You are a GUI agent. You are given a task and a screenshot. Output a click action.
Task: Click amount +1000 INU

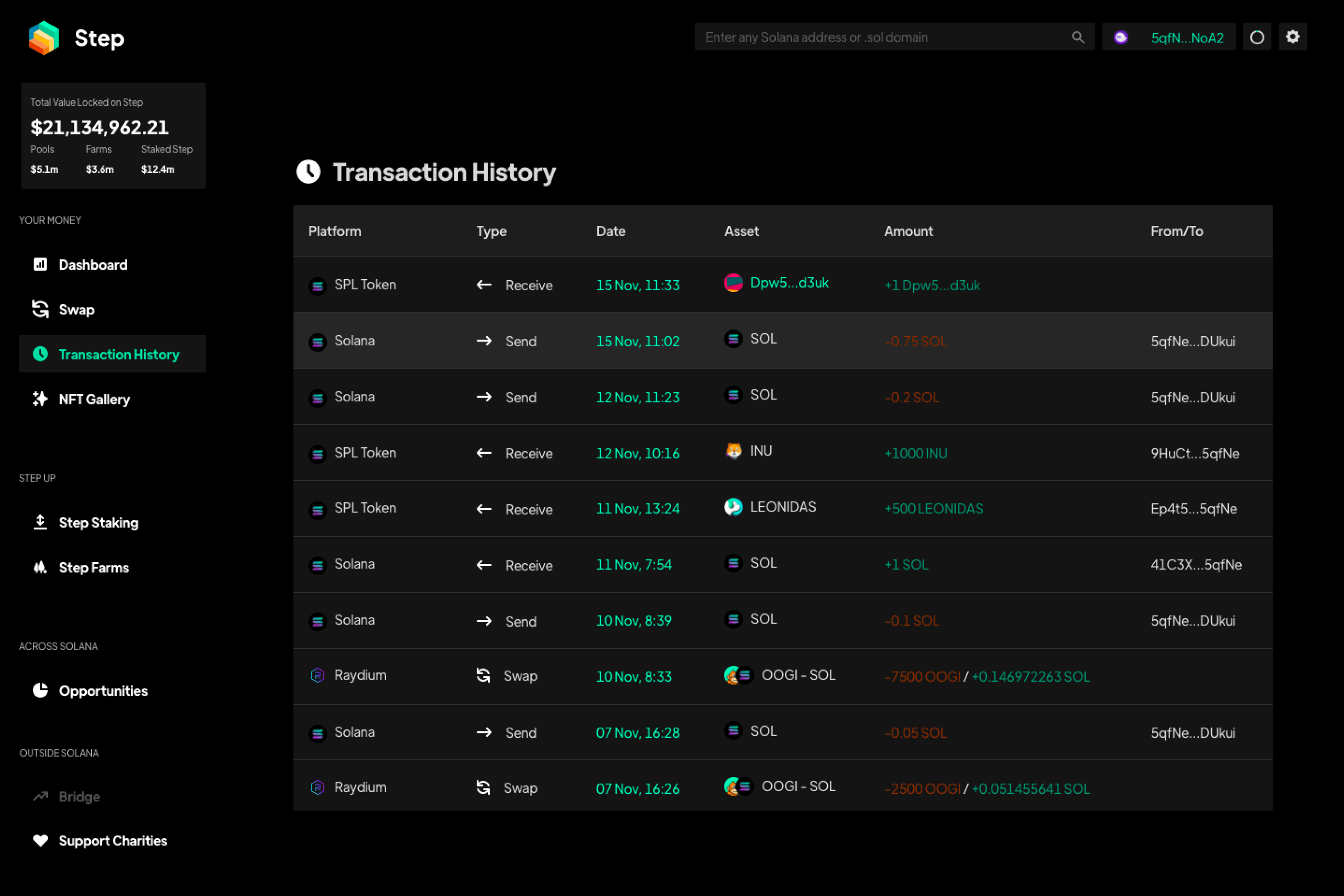[915, 453]
